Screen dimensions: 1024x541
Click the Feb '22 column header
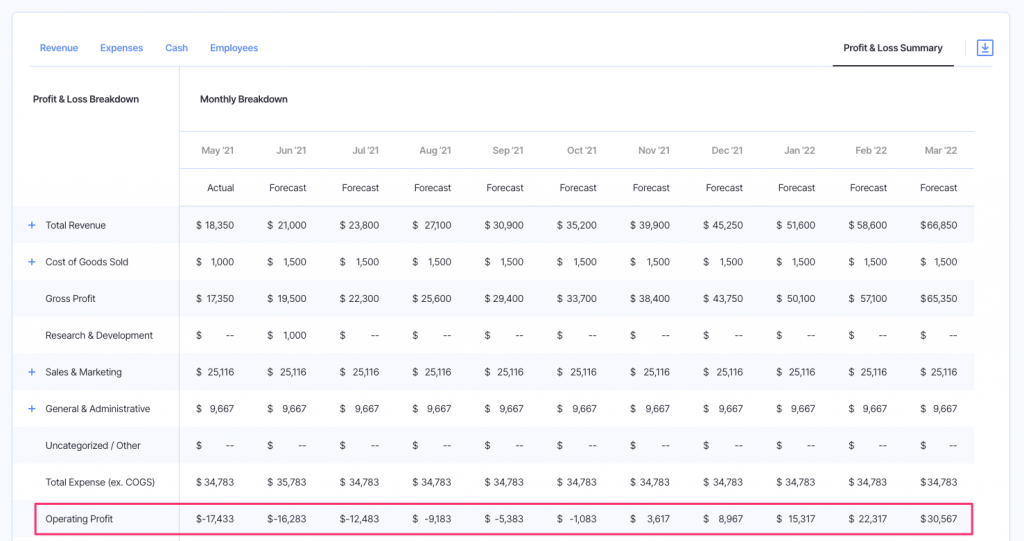(x=871, y=150)
